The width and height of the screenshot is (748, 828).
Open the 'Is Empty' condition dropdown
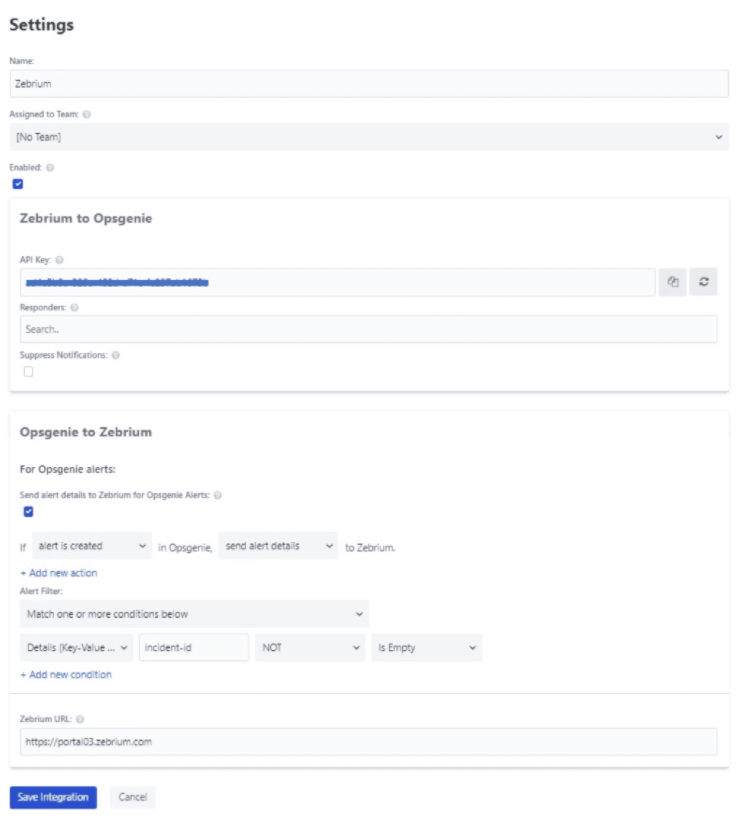[x=425, y=645]
